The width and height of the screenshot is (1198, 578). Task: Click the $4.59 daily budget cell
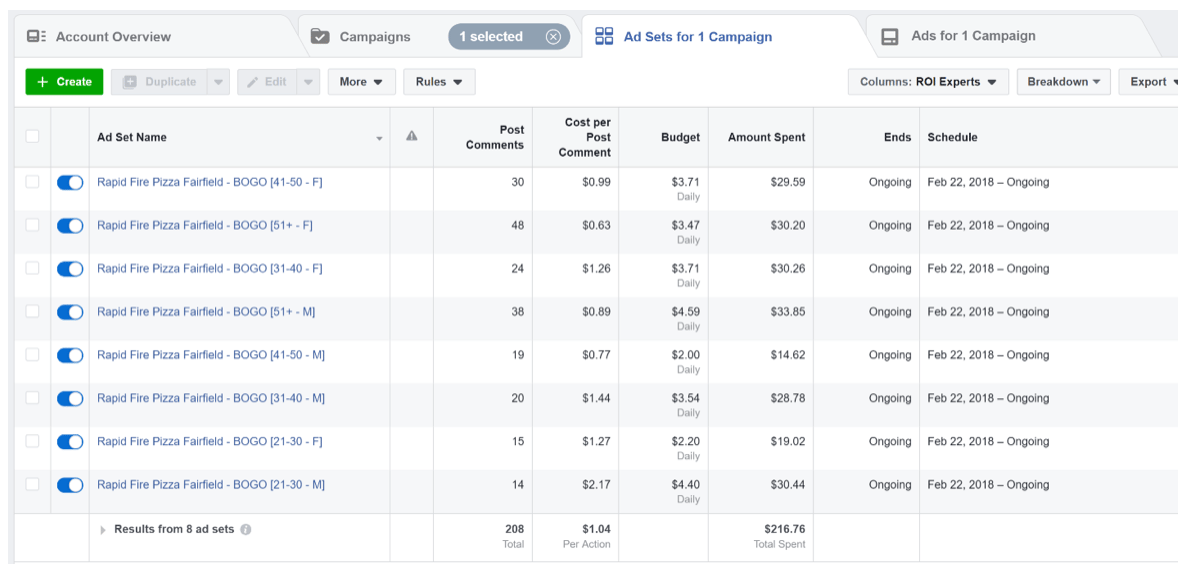click(685, 312)
